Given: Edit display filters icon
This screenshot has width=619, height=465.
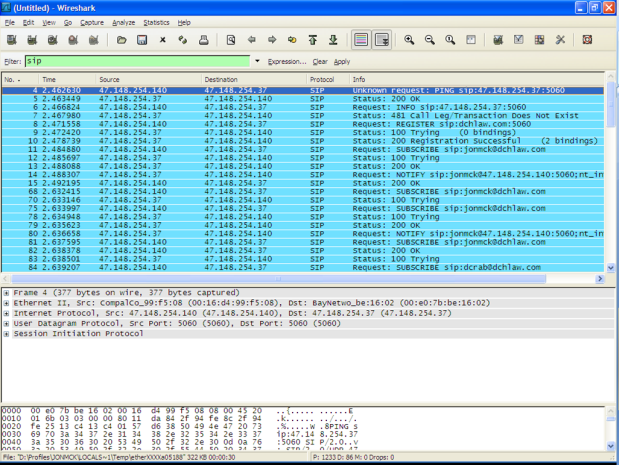Looking at the screenshot, I should pos(519,40).
